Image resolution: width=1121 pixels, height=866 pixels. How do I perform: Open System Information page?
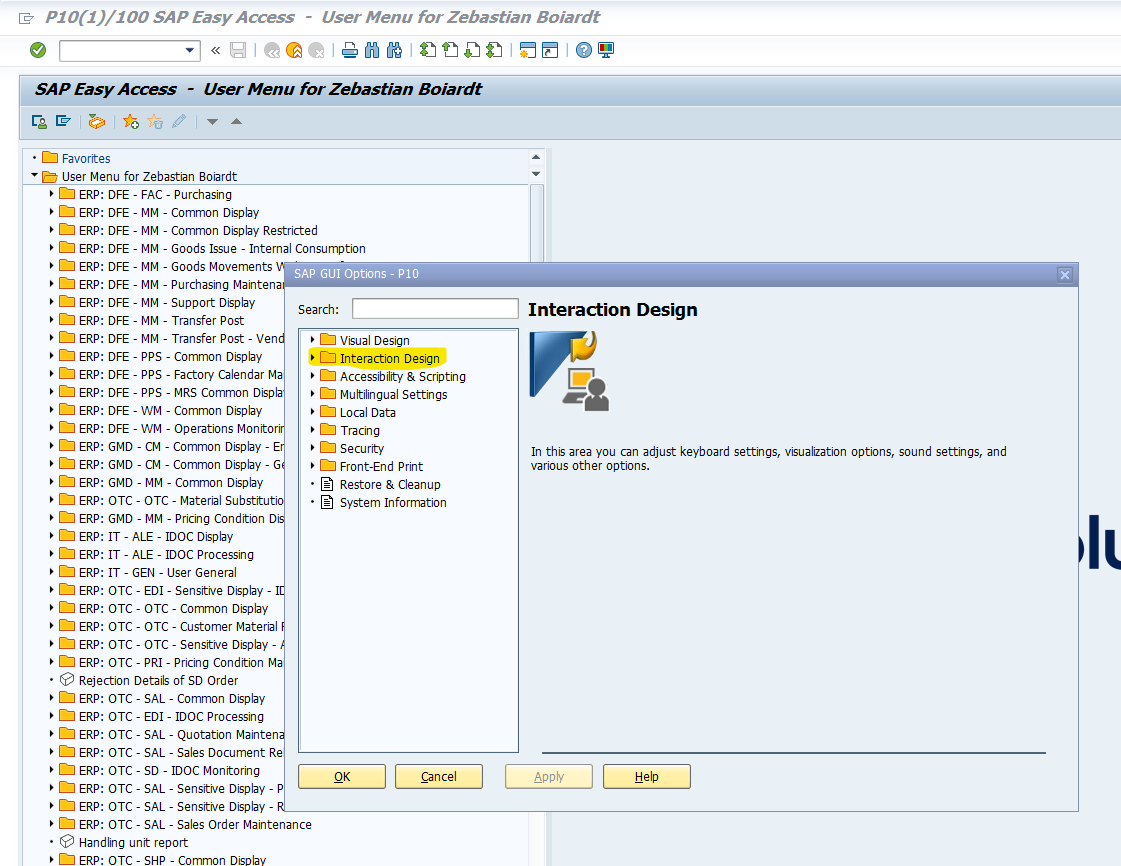tap(393, 503)
